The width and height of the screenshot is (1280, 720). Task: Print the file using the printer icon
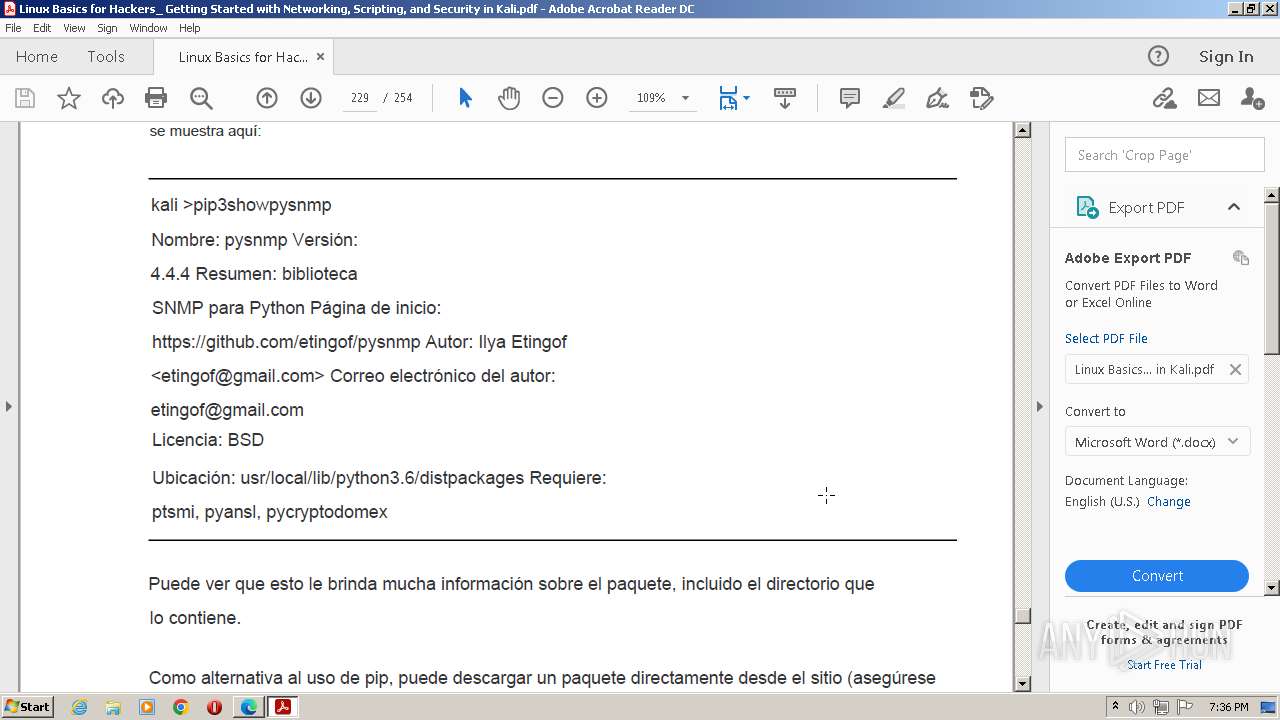[x=156, y=98]
